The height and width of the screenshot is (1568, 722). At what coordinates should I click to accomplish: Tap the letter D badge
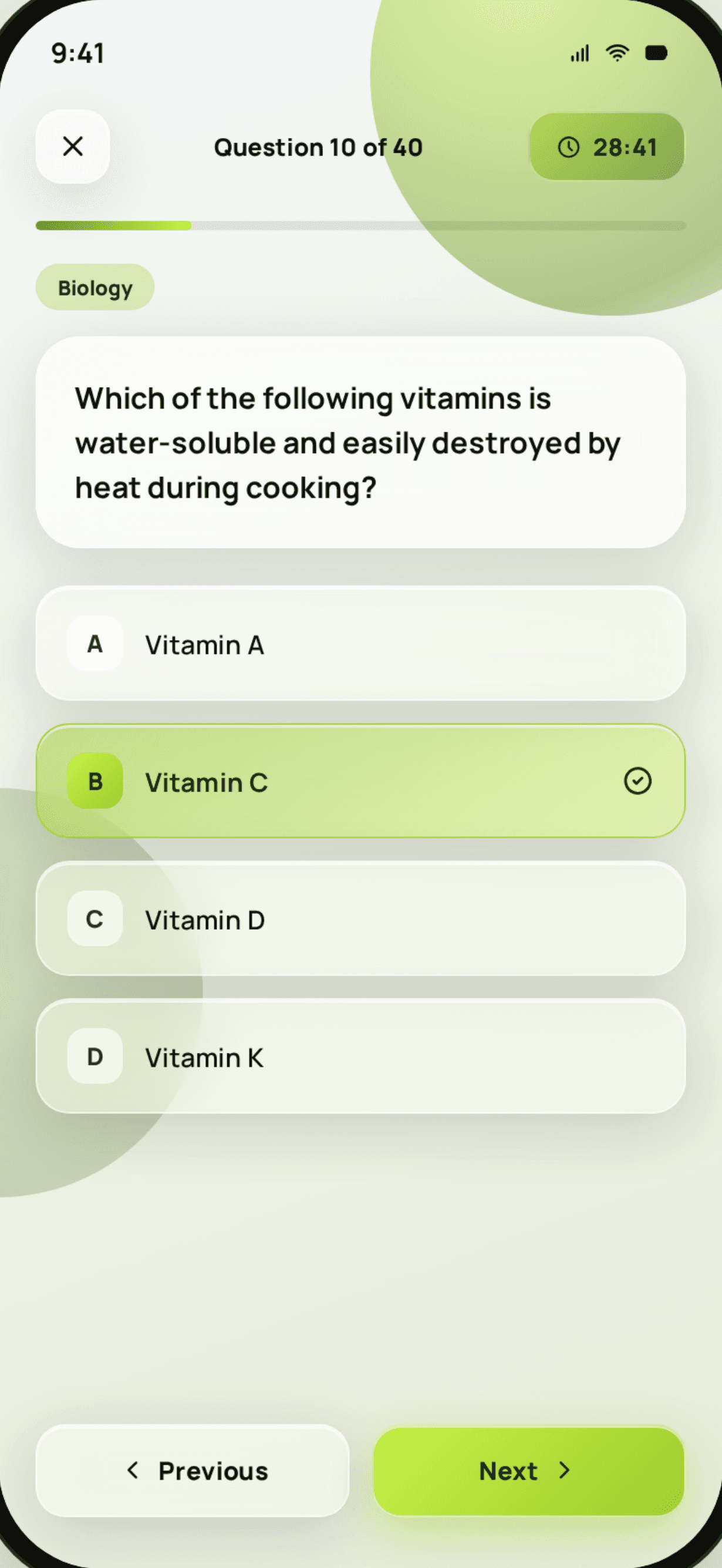(95, 1056)
